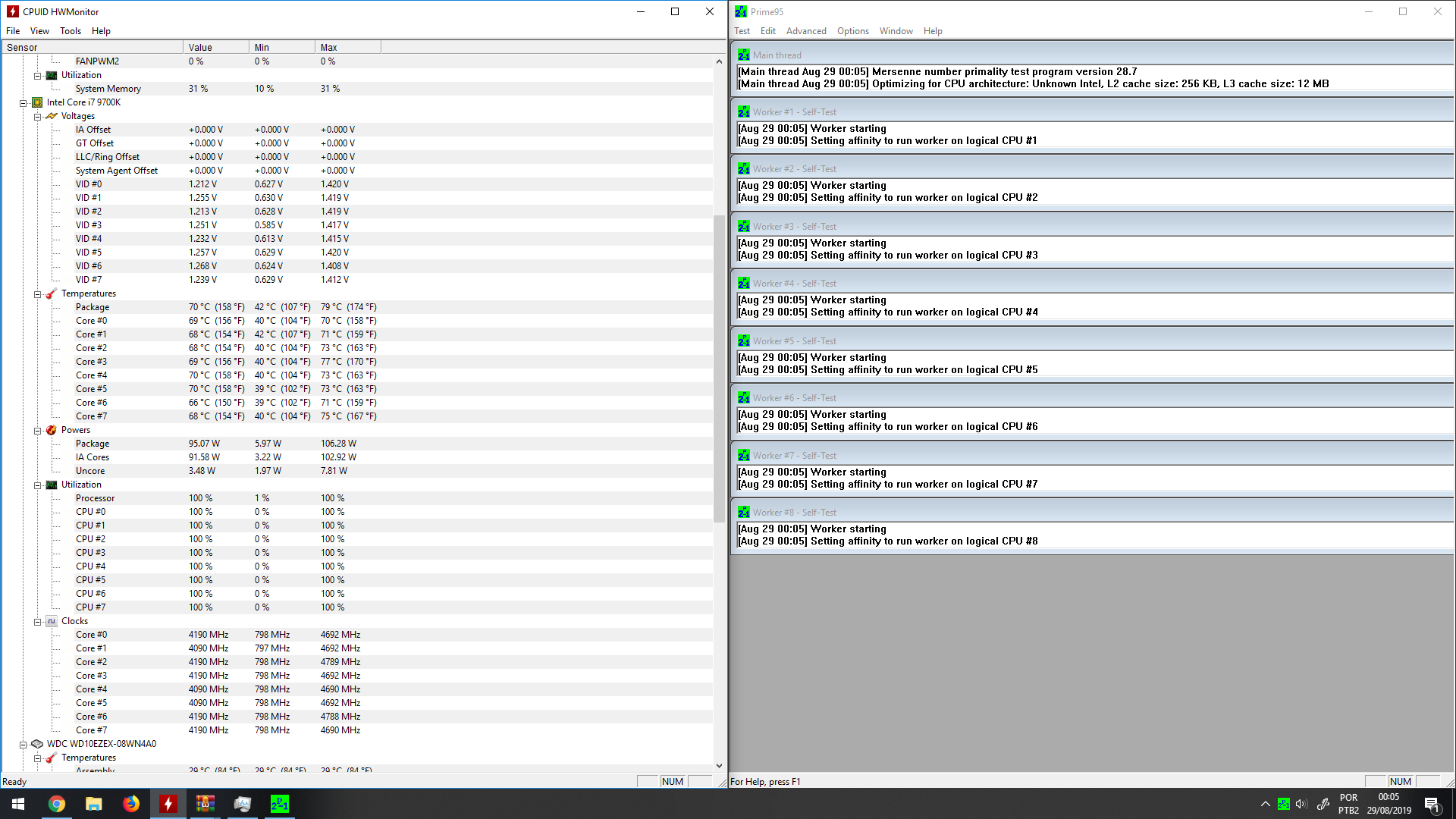Click the Worker #8 Self-Test window icon
This screenshot has width=1456, height=819.
(743, 512)
